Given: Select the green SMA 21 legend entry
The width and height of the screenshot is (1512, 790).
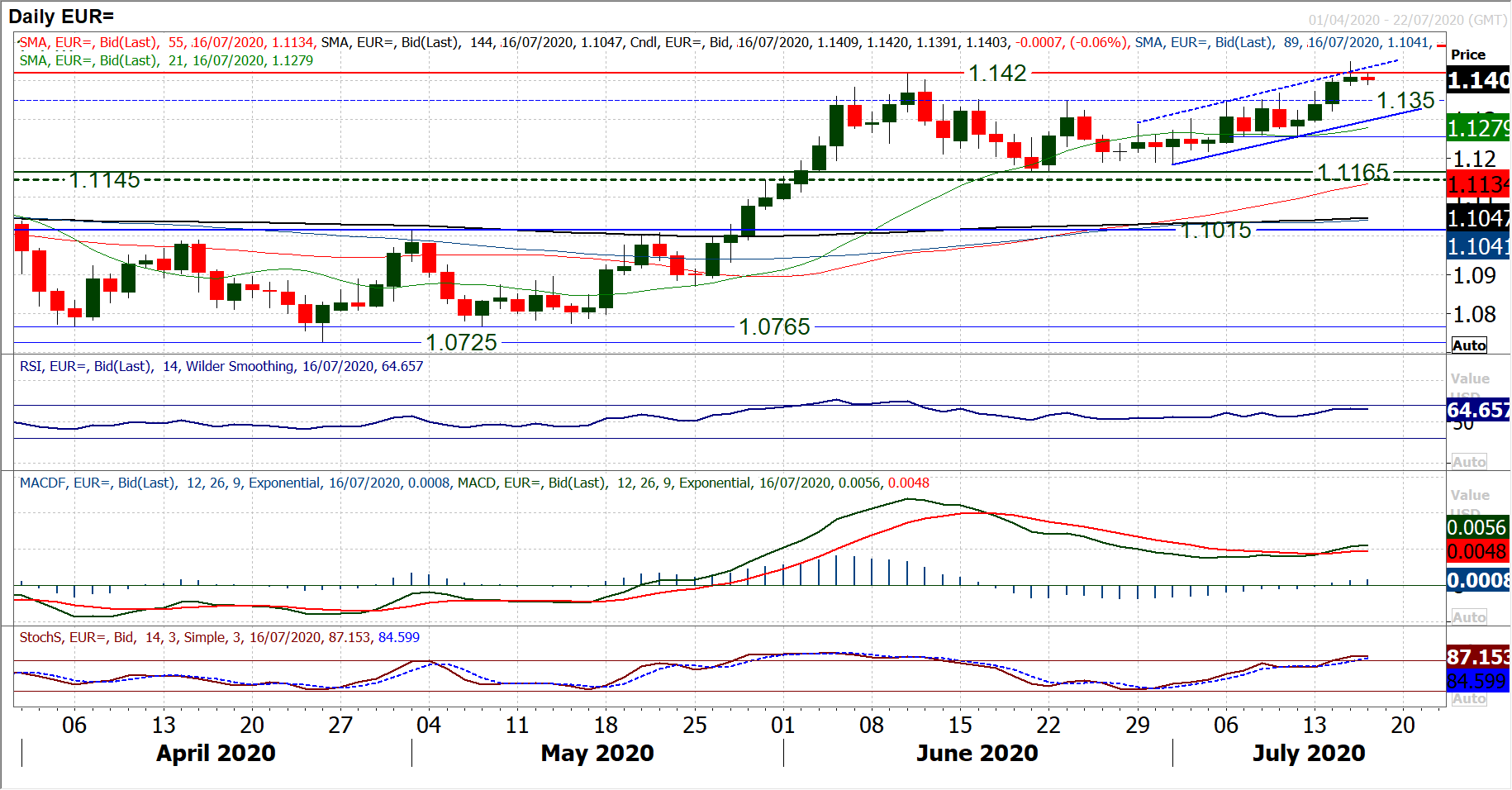Looking at the screenshot, I should (x=166, y=60).
